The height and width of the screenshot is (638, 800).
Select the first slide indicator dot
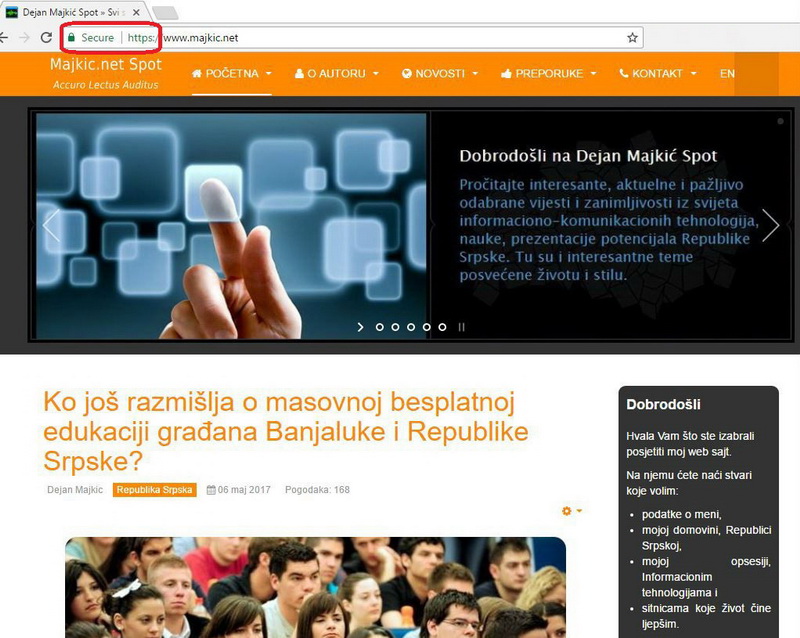click(x=379, y=327)
